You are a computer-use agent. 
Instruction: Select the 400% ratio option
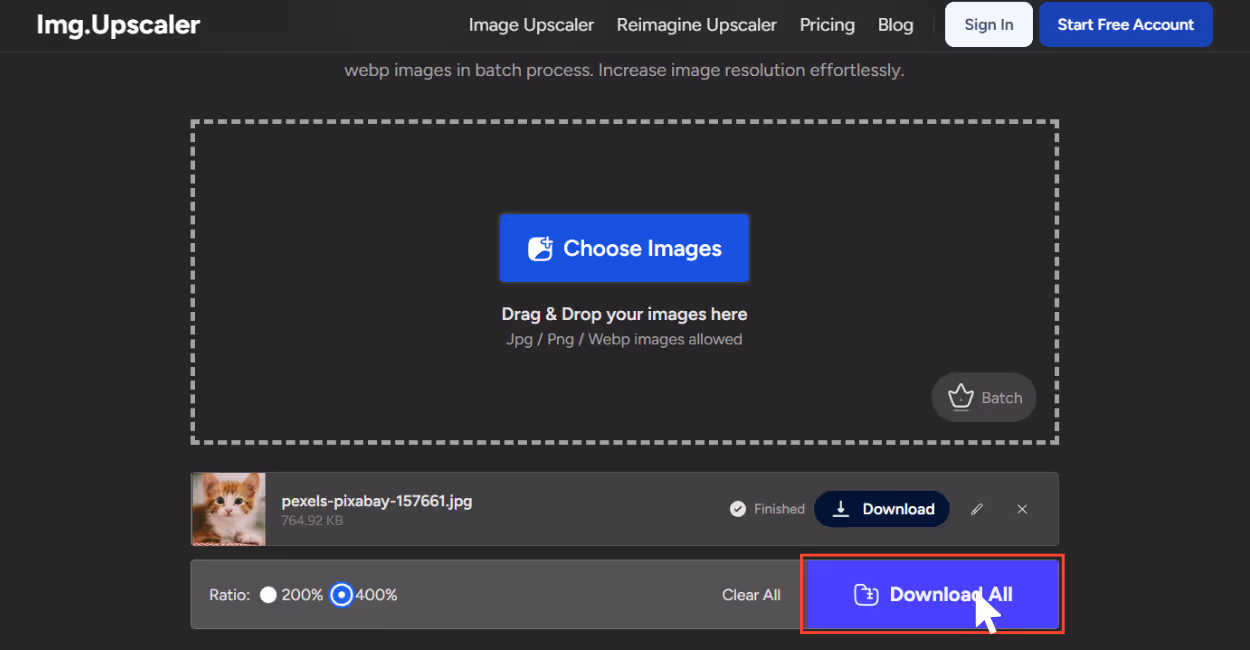[x=342, y=595]
